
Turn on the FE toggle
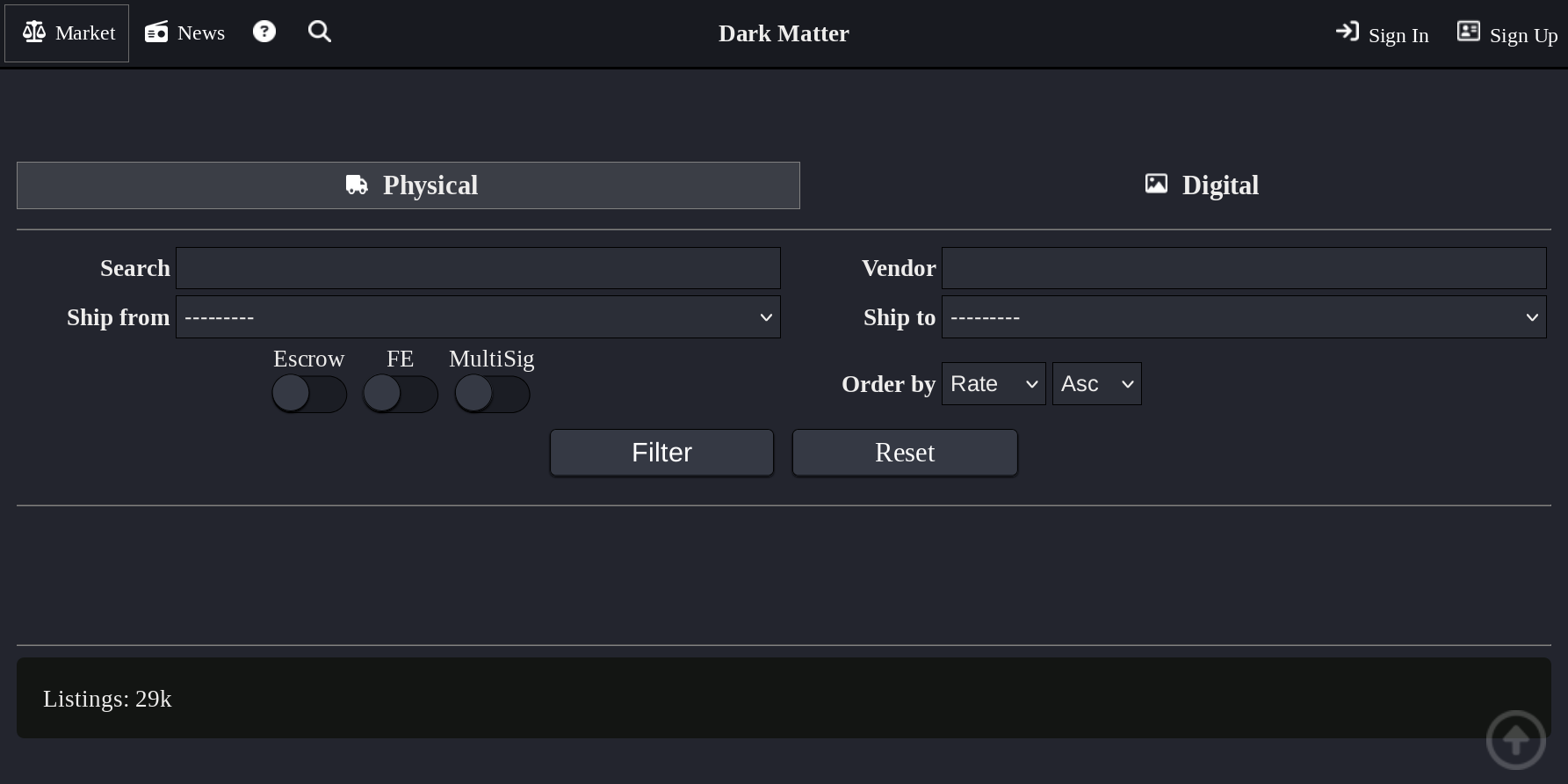(401, 394)
